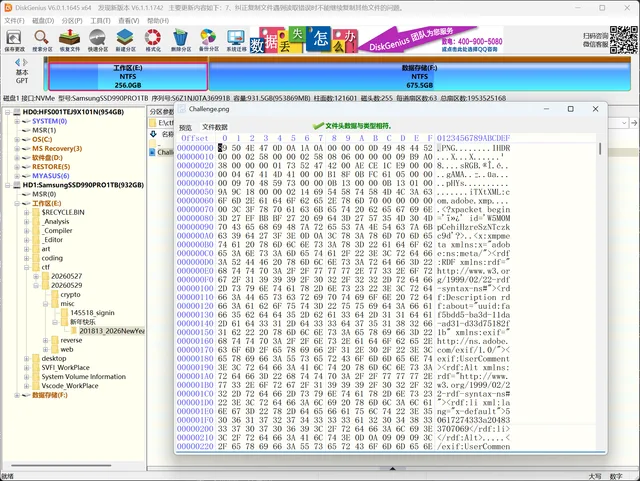The width and height of the screenshot is (640, 481).
Task: Click the blue up-arrow icon in file list header
Action: tap(153, 134)
